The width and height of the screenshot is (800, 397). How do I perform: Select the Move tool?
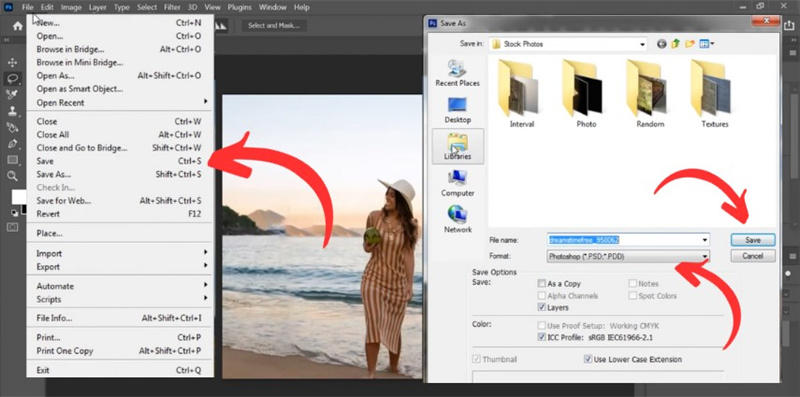point(12,63)
